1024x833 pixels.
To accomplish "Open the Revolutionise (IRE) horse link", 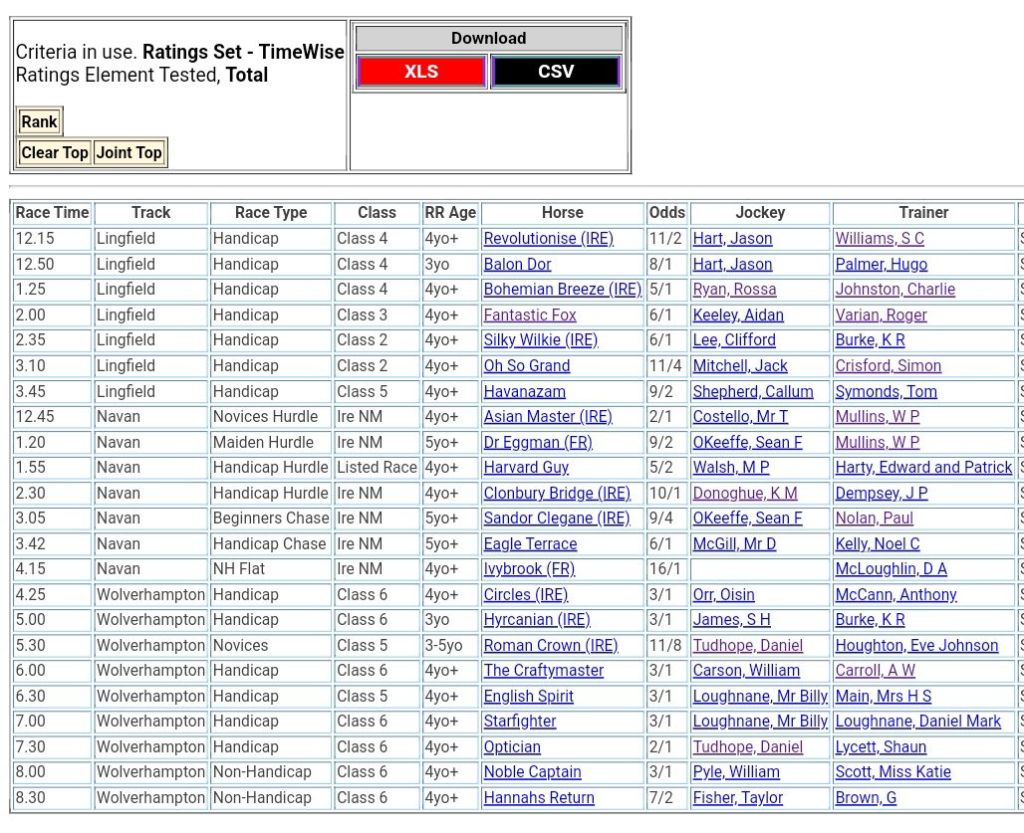I will tap(548, 239).
